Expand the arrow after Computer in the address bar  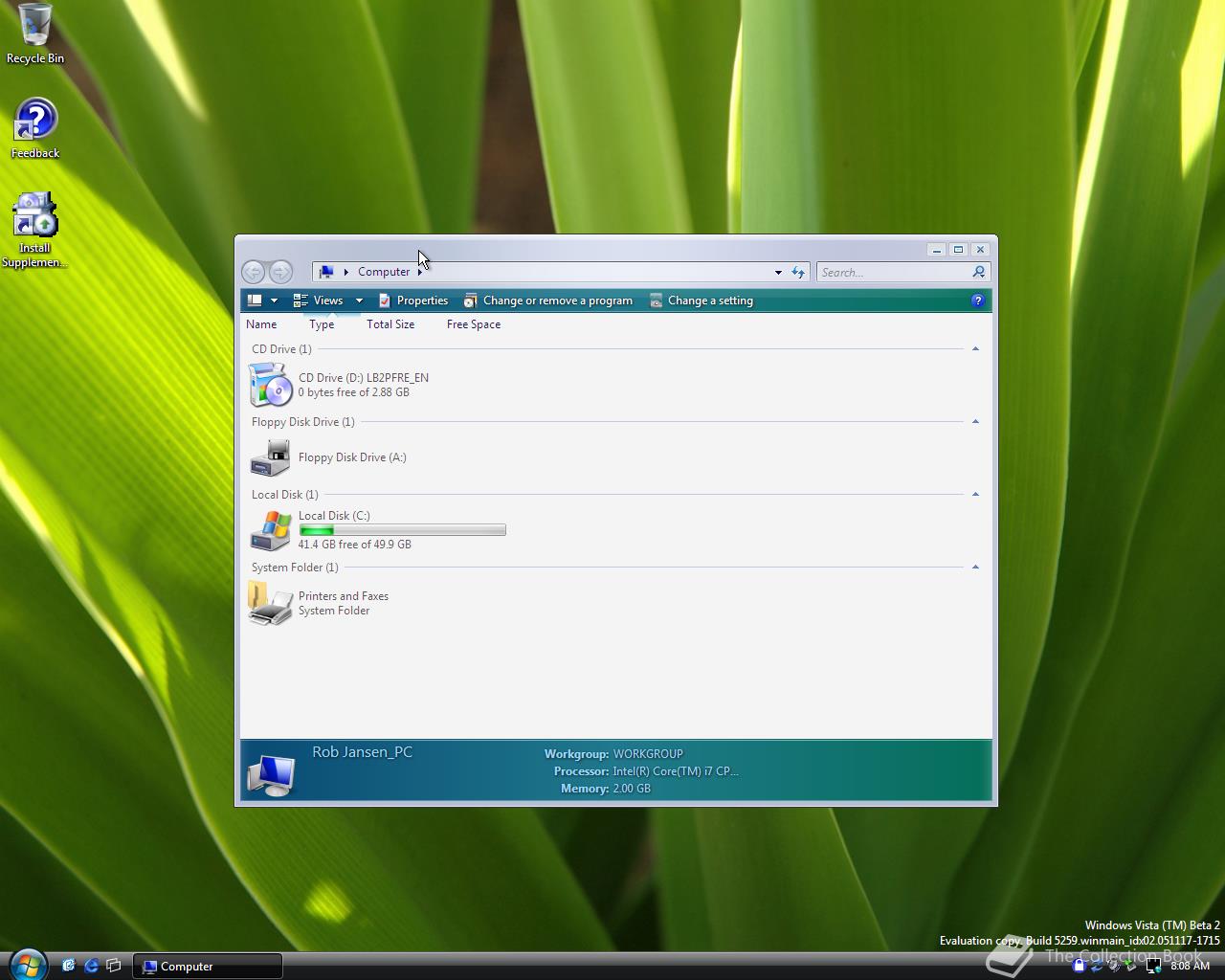[x=419, y=272]
